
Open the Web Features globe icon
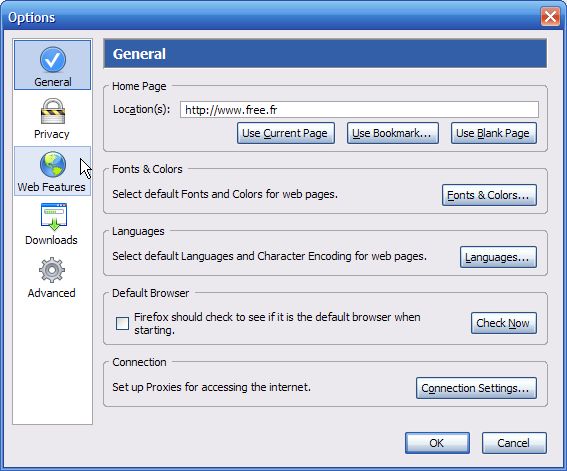[53, 164]
